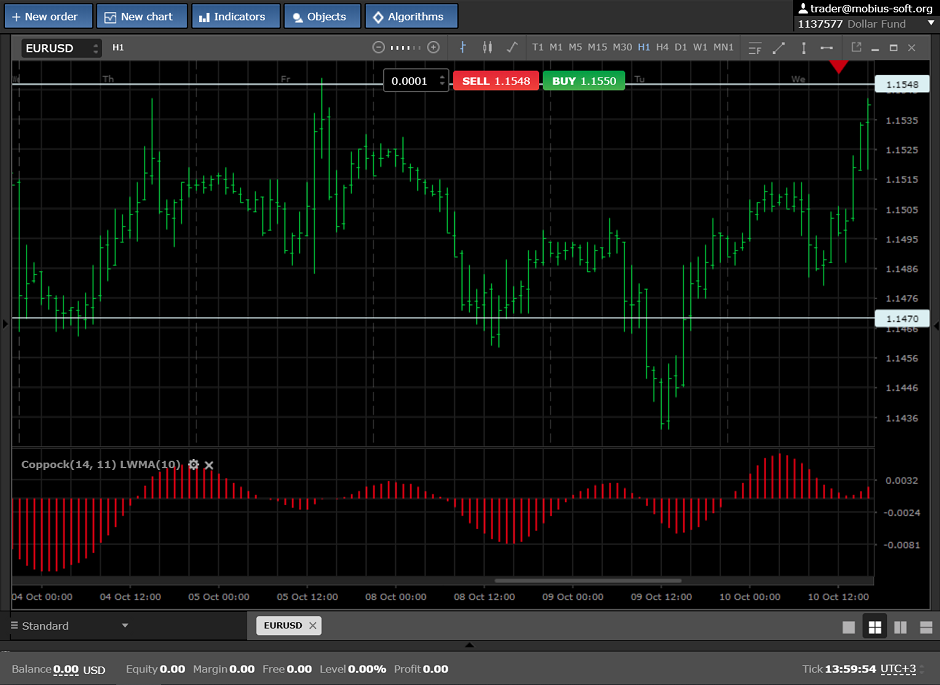Open Coppock indicator settings gear

coord(193,464)
